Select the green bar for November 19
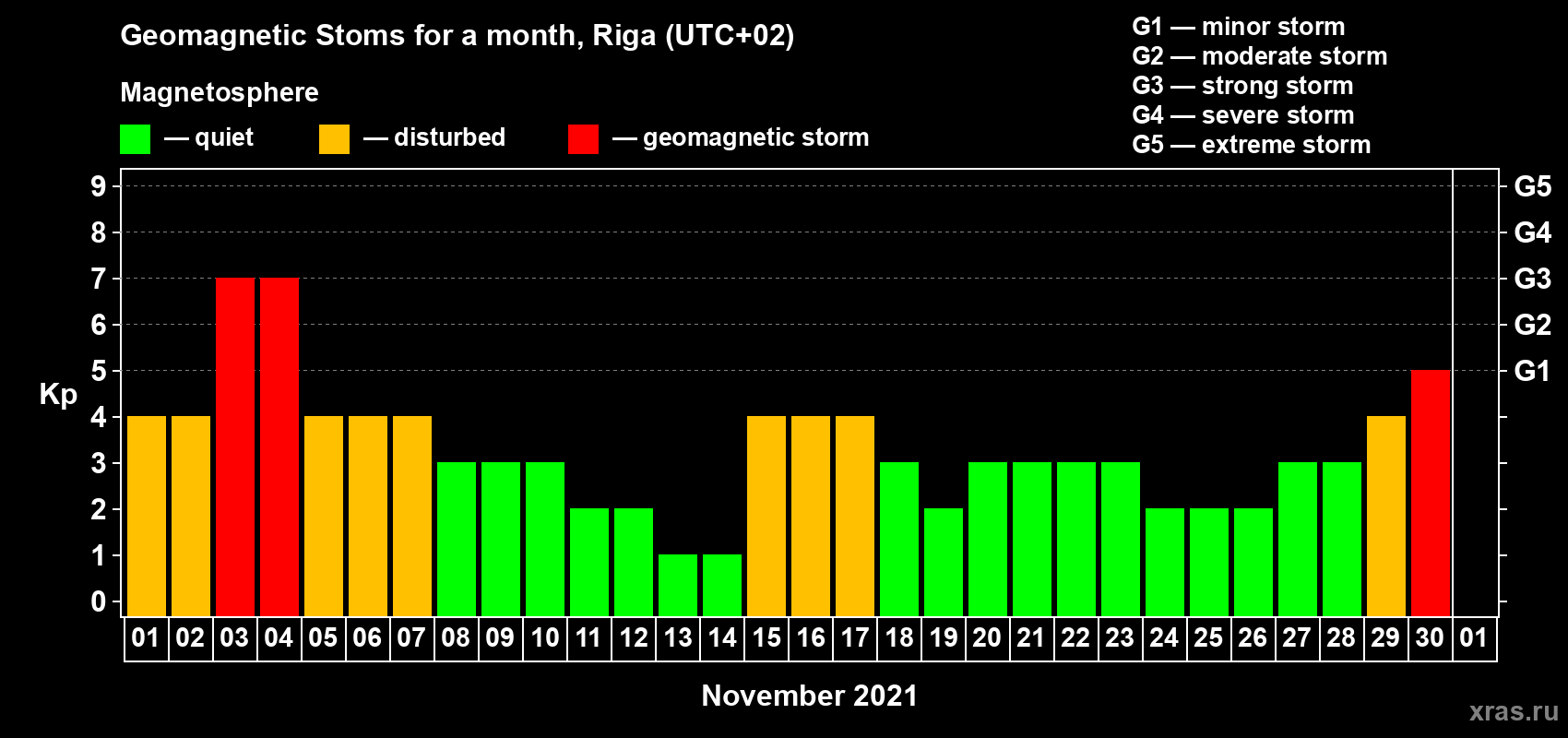The height and width of the screenshot is (738, 1568). (944, 562)
